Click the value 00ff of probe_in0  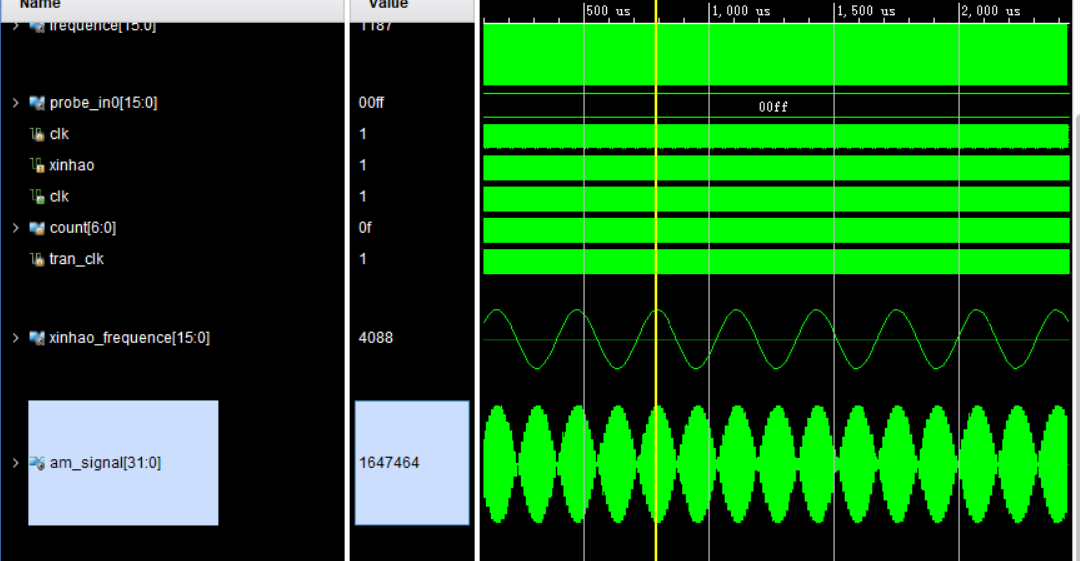371,103
